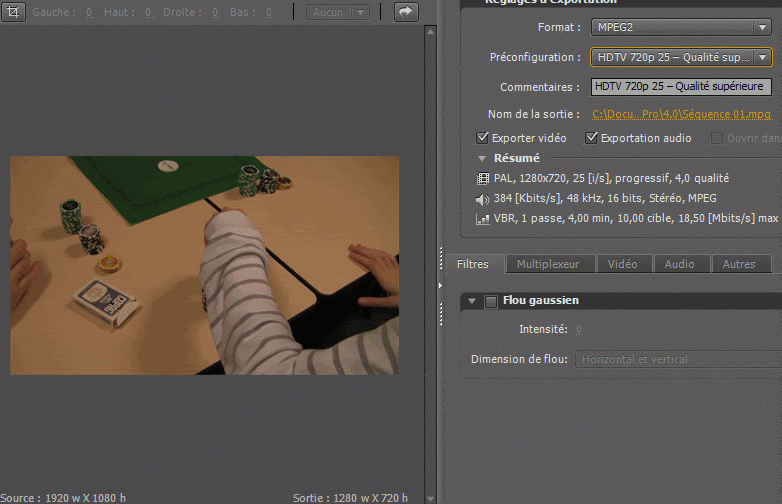The image size is (782, 504).
Task: Open Dimension de flou dropdown
Action: (x=678, y=359)
